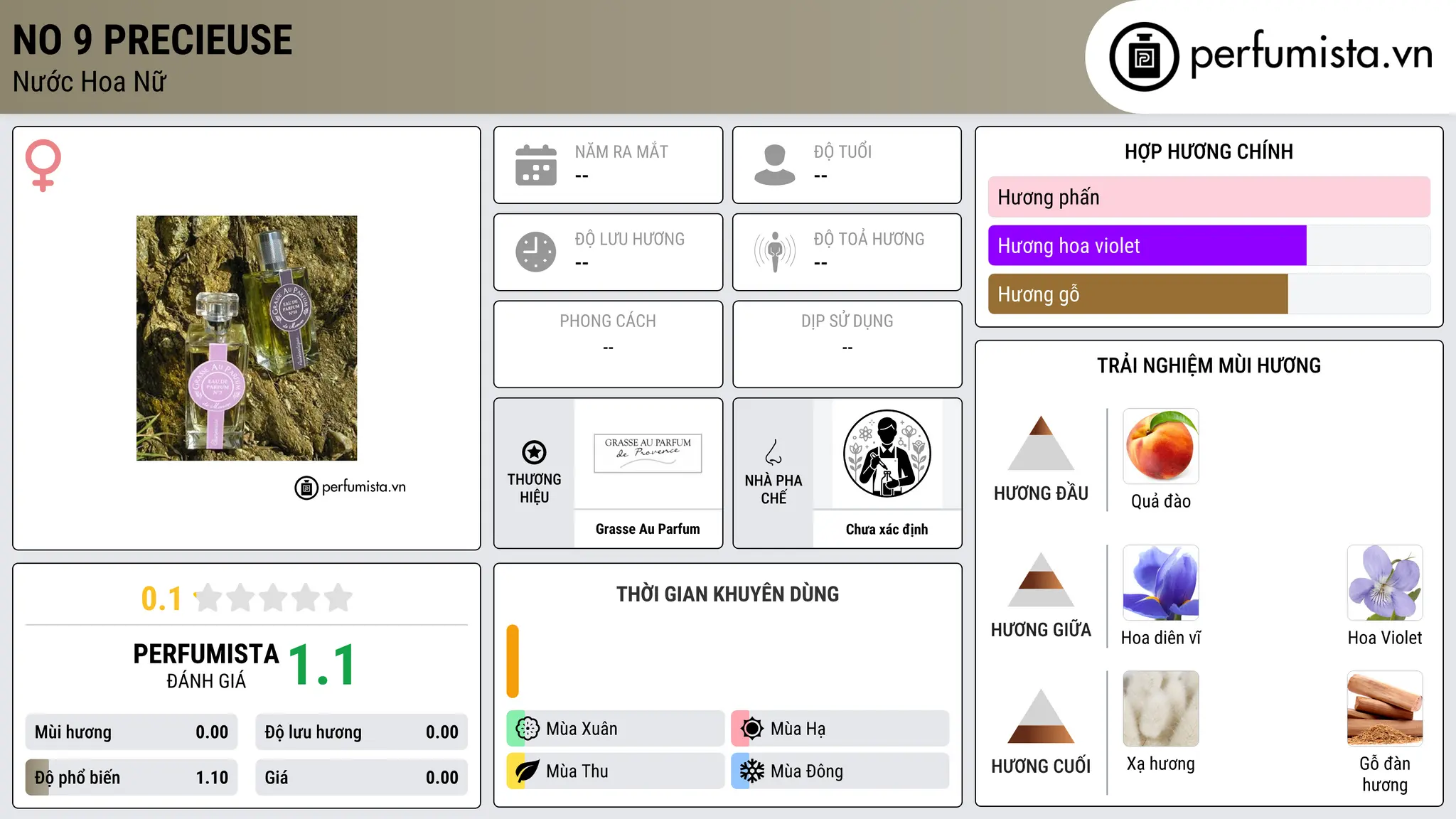
Task: Click the nose icon for perfumer
Action: tap(773, 452)
